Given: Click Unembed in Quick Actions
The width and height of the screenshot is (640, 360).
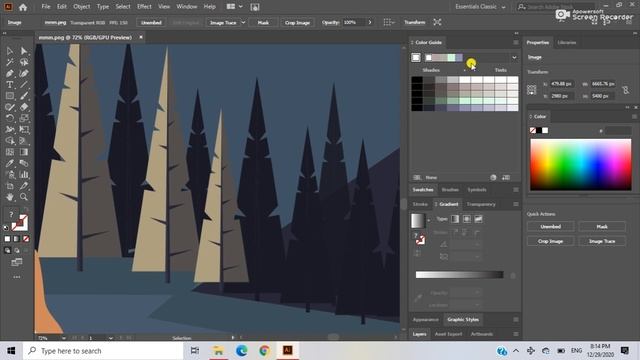Looking at the screenshot, I should 550,227.
